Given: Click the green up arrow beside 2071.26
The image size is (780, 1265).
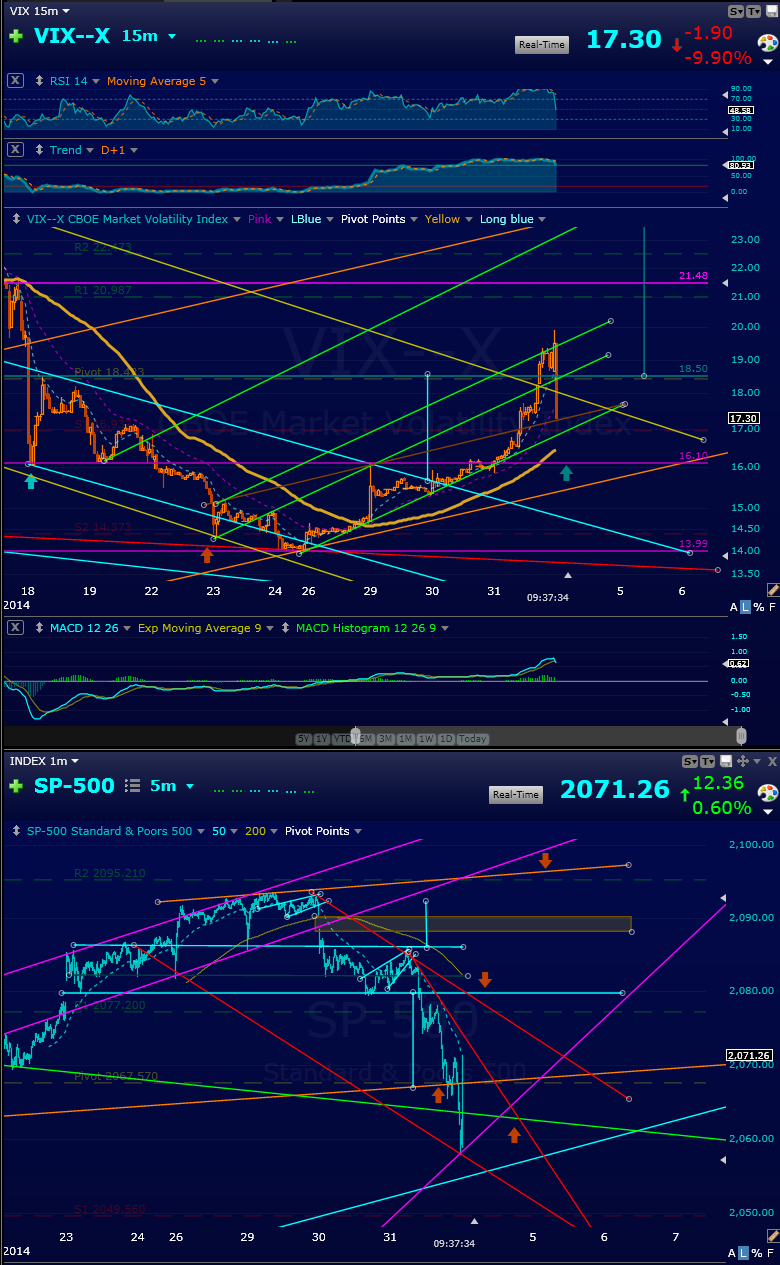Looking at the screenshot, I should pyautogui.click(x=684, y=795).
